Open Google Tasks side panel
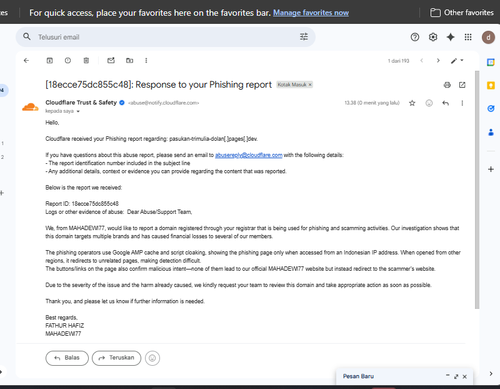Screen dimensions: 500x389 point(491,109)
